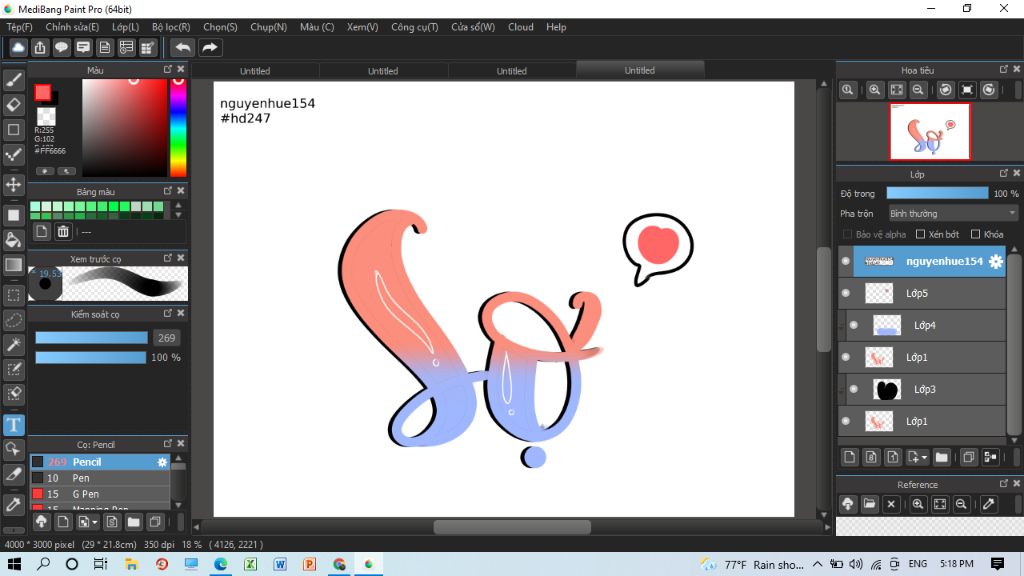1024x576 pixels.
Task: Open the Cửa sổ(W) menu
Action: (x=473, y=27)
